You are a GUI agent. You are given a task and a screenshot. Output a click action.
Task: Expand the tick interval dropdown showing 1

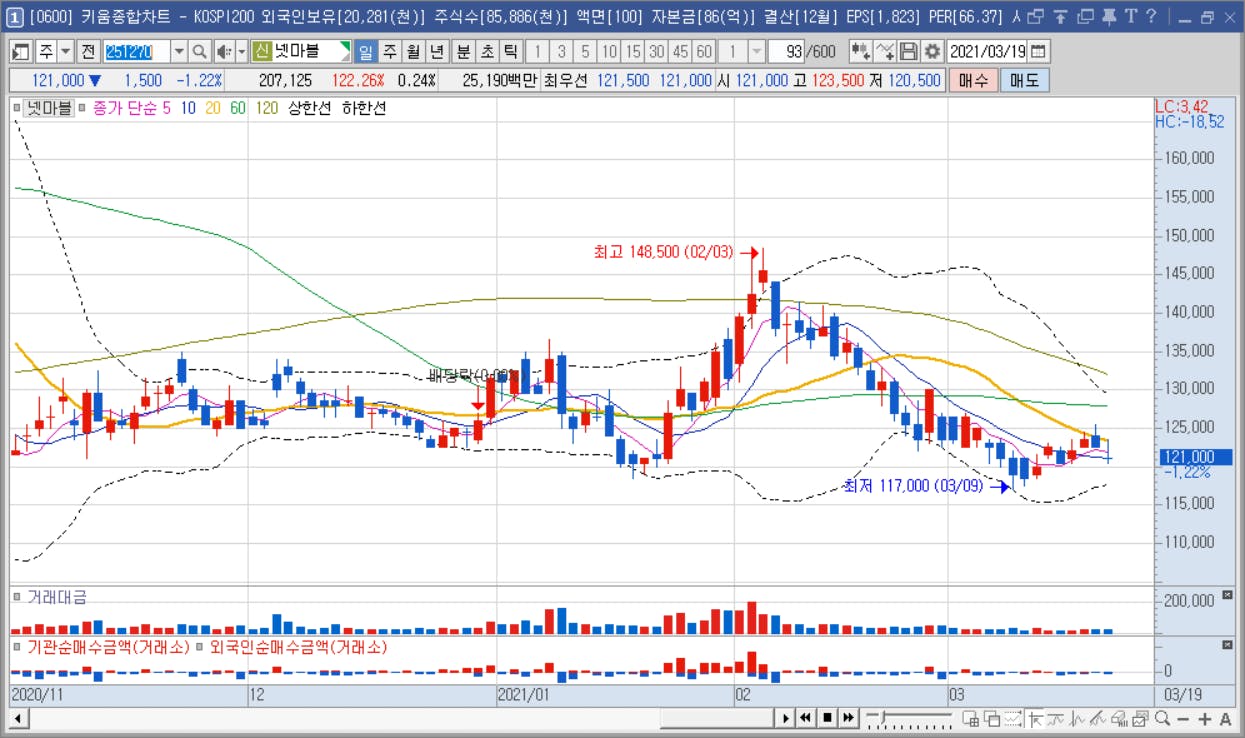tap(757, 52)
